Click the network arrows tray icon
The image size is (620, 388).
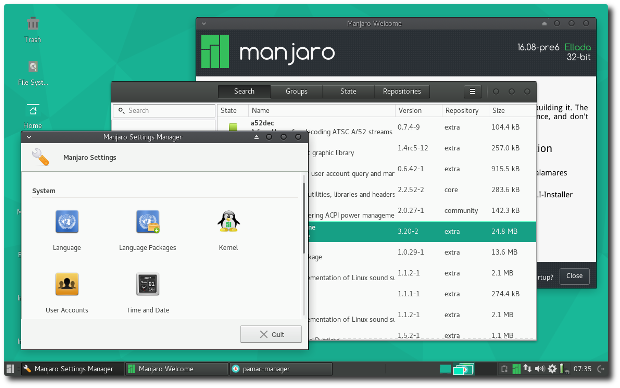pos(527,369)
